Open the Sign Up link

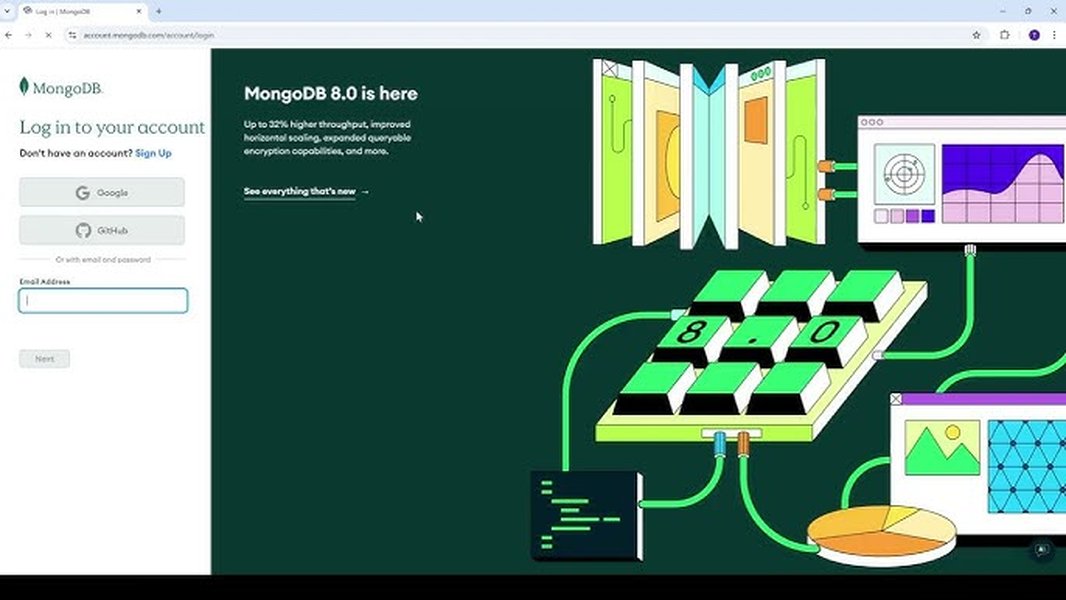pos(154,152)
